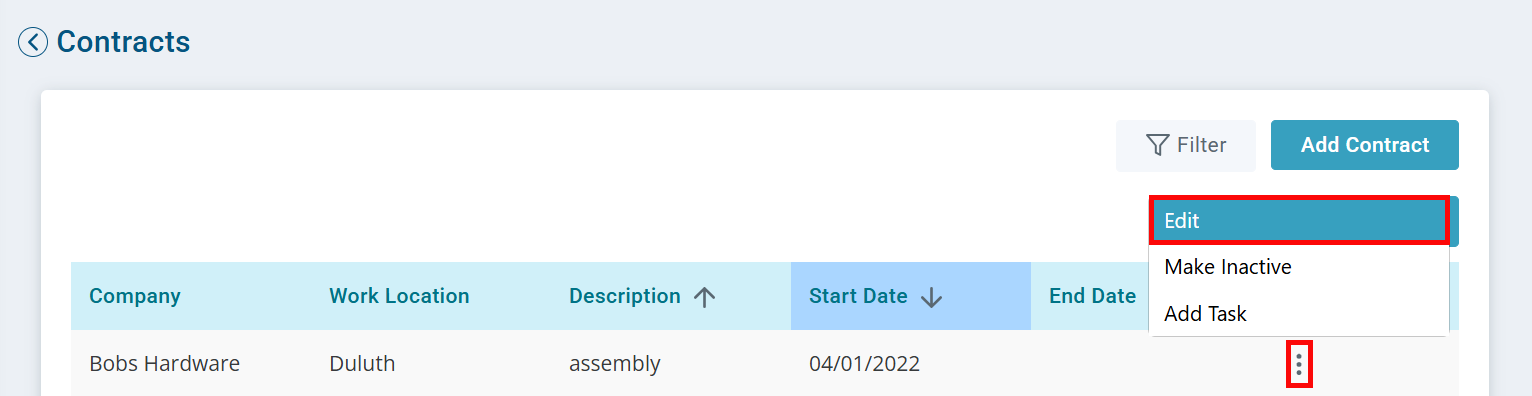Select the Bobs Hardware company cell
This screenshot has width=1532, height=396.
[x=165, y=364]
